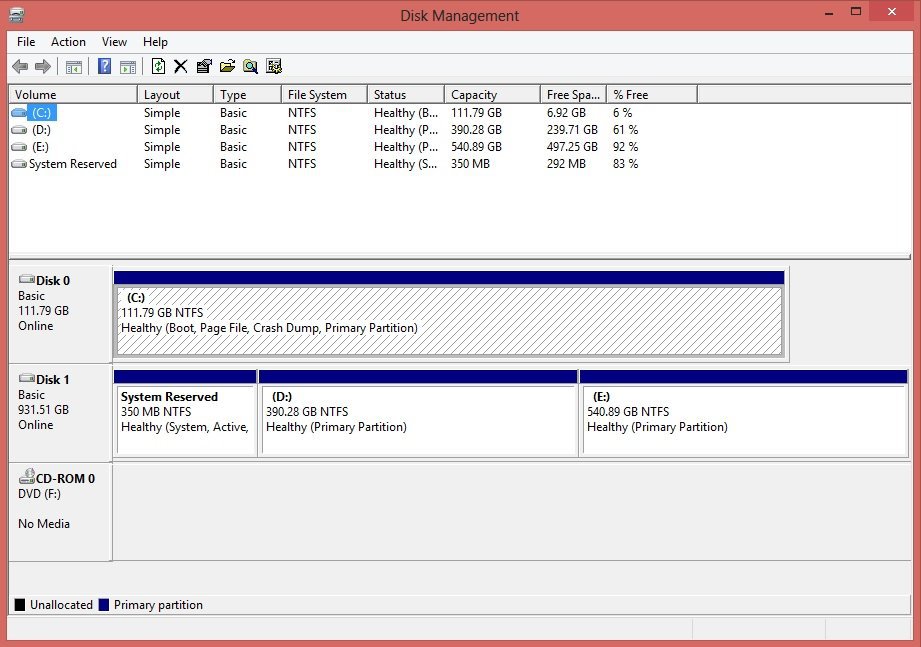Open the View menu
This screenshot has height=647, width=921.
(x=113, y=42)
